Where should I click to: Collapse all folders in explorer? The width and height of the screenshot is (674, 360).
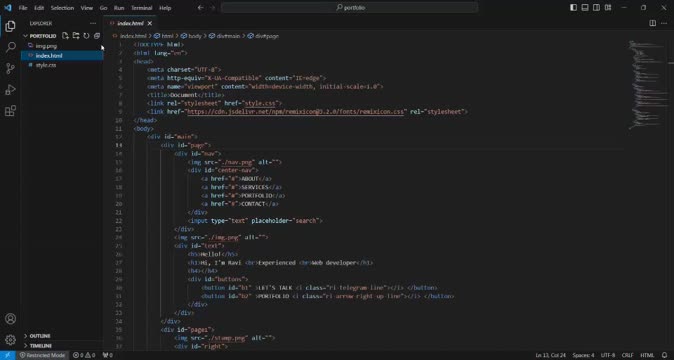pos(97,36)
